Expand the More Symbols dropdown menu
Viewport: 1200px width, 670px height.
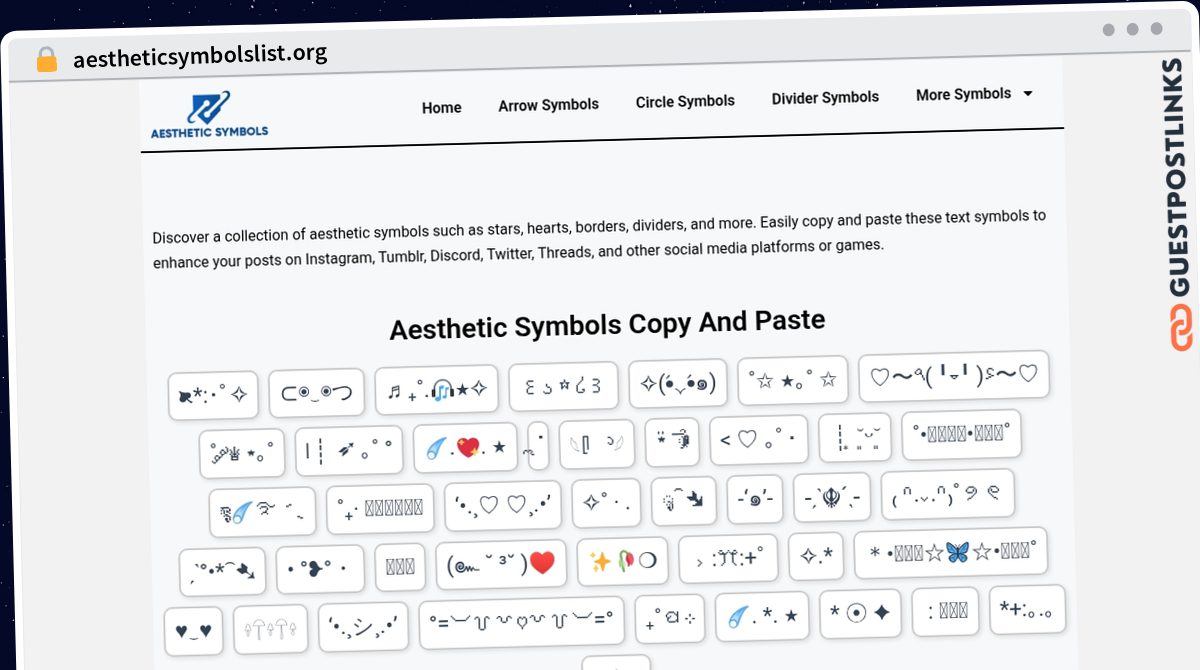tap(963, 94)
